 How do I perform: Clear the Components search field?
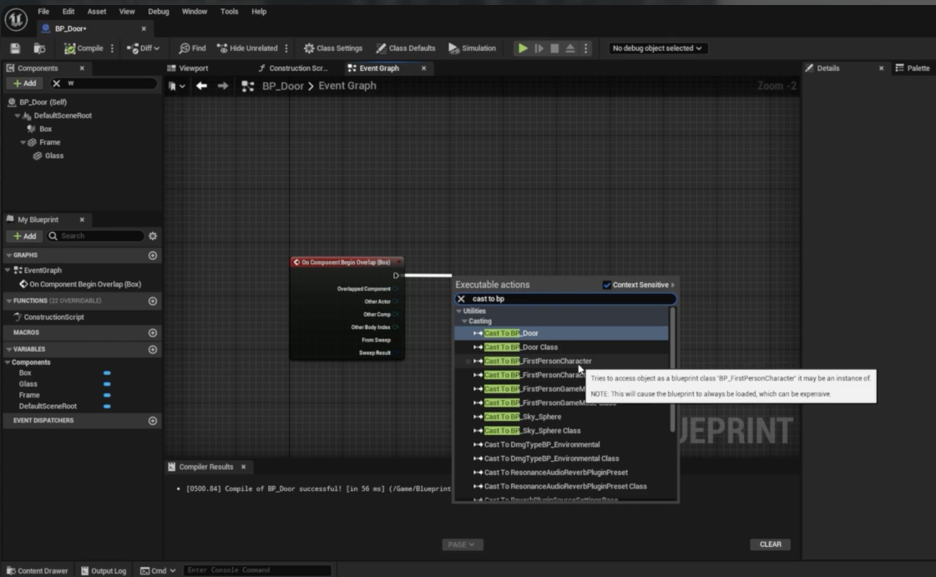(x=56, y=84)
